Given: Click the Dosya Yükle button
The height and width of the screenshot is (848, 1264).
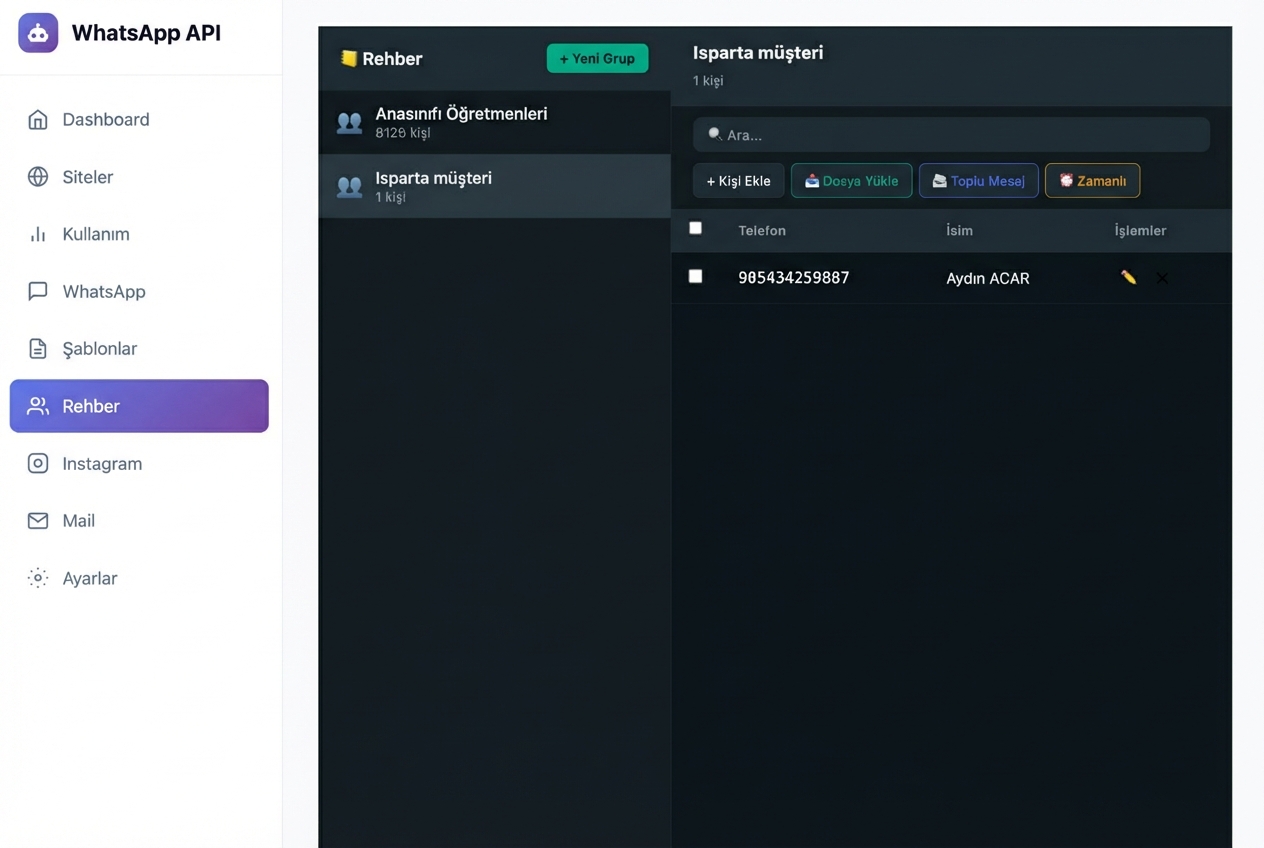Looking at the screenshot, I should [851, 181].
